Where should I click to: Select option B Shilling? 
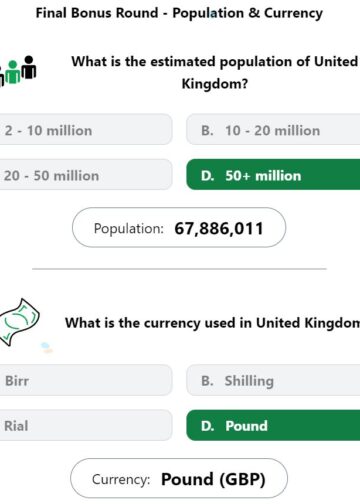(x=273, y=380)
